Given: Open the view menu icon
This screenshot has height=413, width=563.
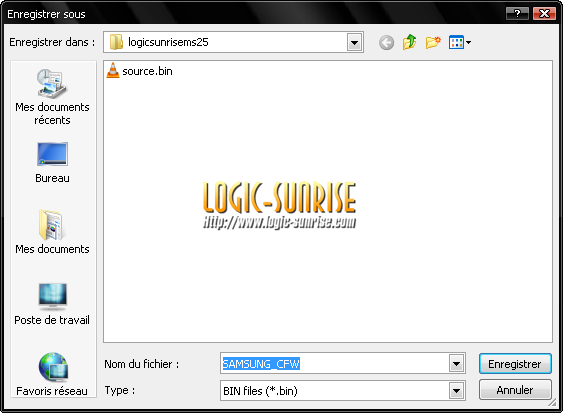Looking at the screenshot, I should [460, 42].
